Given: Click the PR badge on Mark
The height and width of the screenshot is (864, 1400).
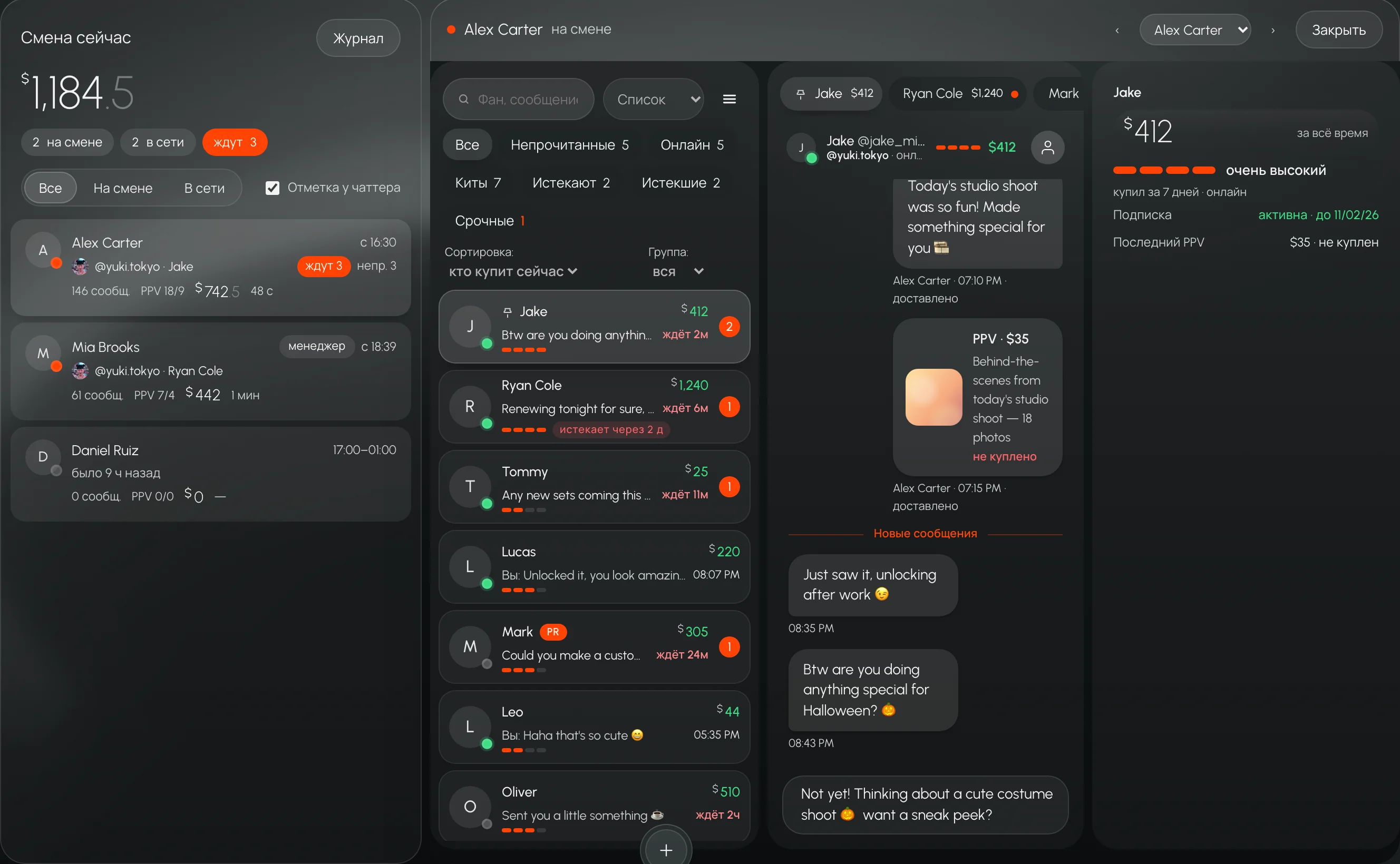Looking at the screenshot, I should 552,632.
